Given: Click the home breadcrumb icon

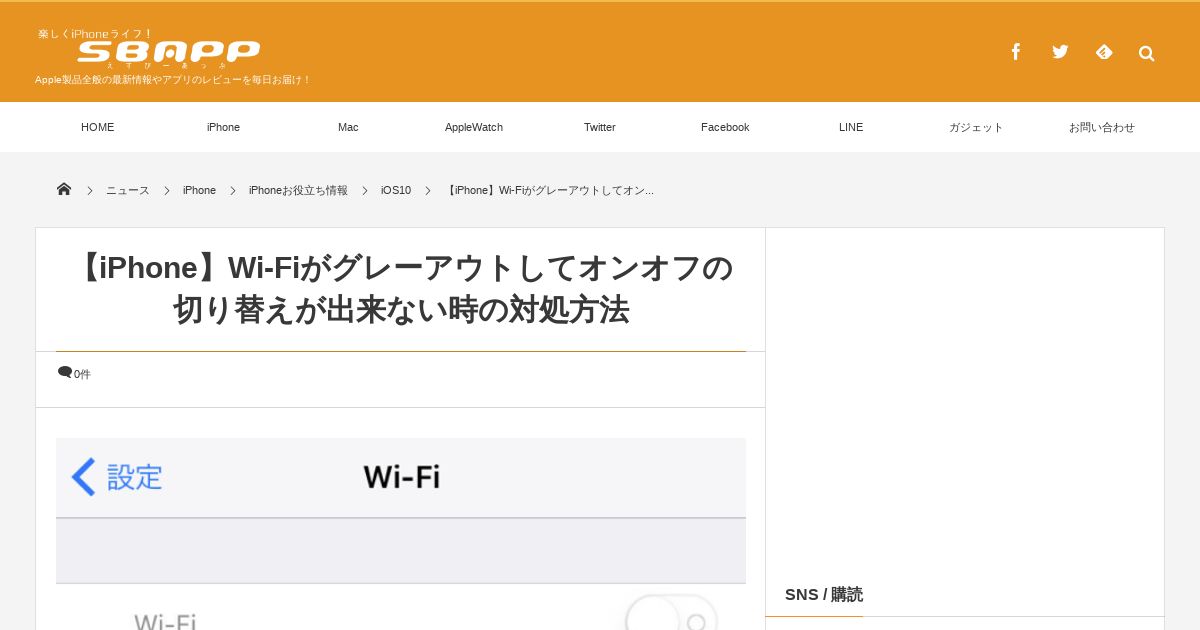Looking at the screenshot, I should click(64, 189).
